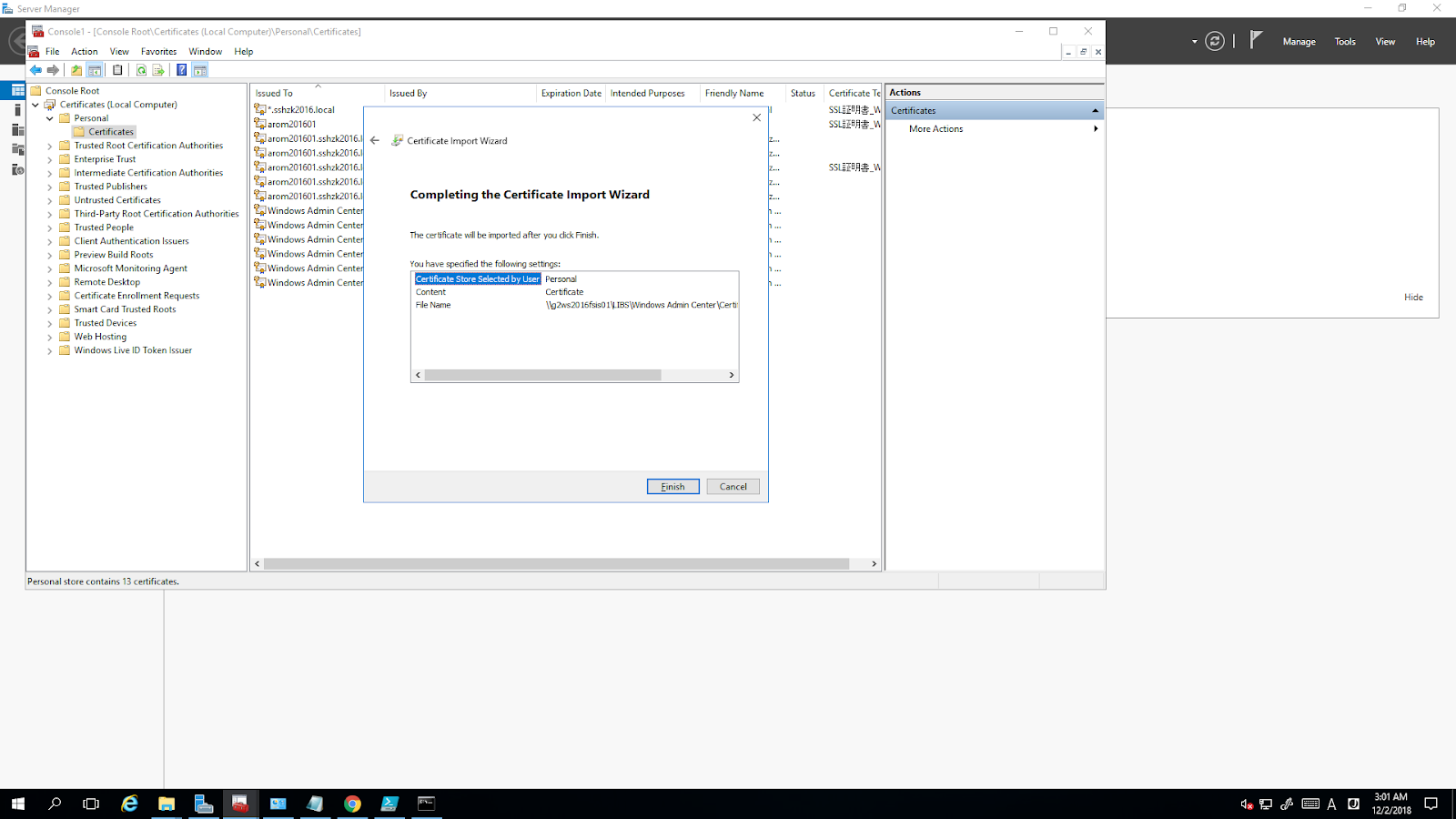
Task: Click the Refresh icon in the toolbar
Action: click(141, 69)
